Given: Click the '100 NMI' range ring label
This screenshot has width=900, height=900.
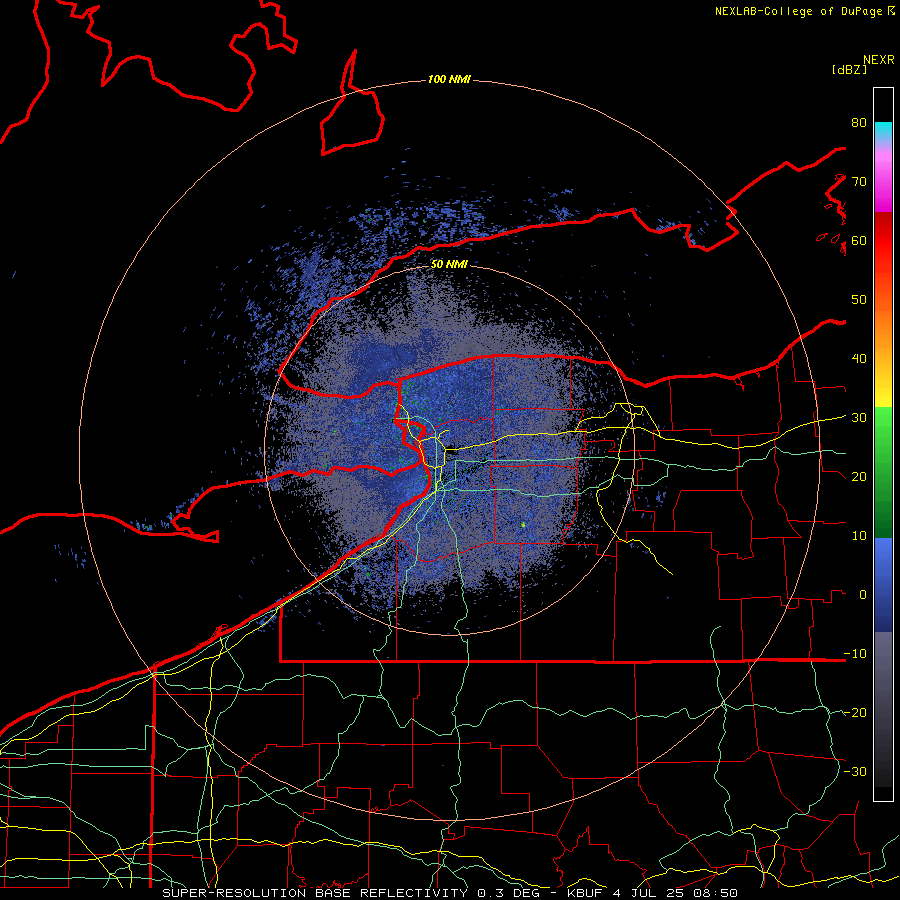Looking at the screenshot, I should pyautogui.click(x=449, y=79).
